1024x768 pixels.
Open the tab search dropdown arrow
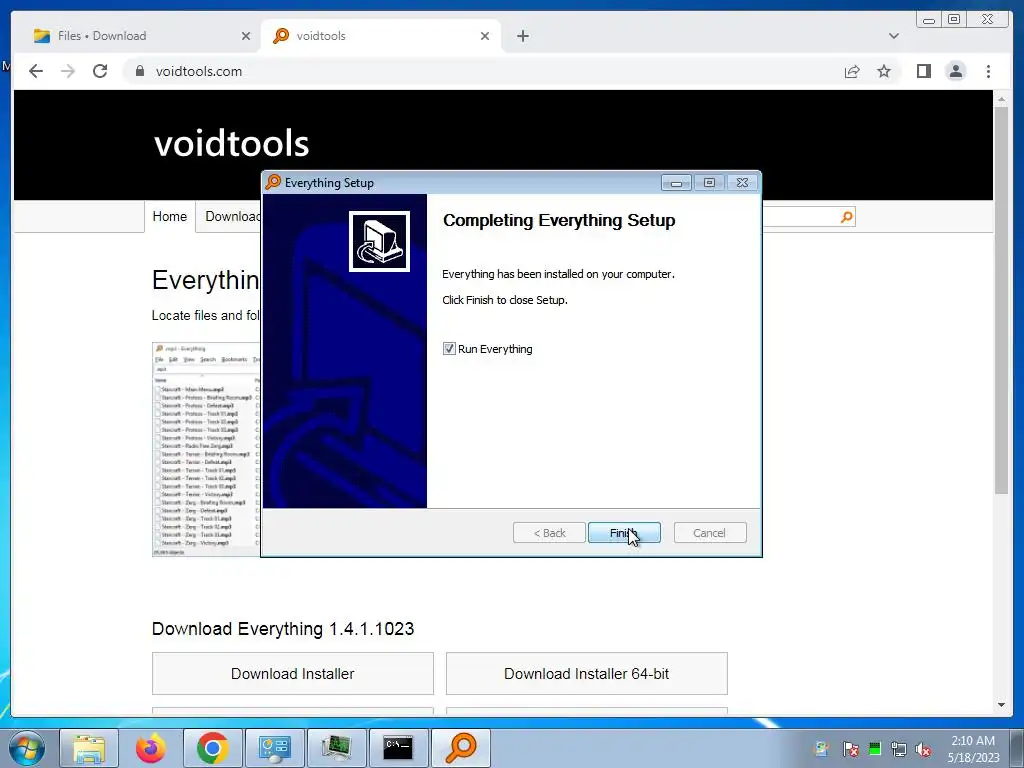893,36
